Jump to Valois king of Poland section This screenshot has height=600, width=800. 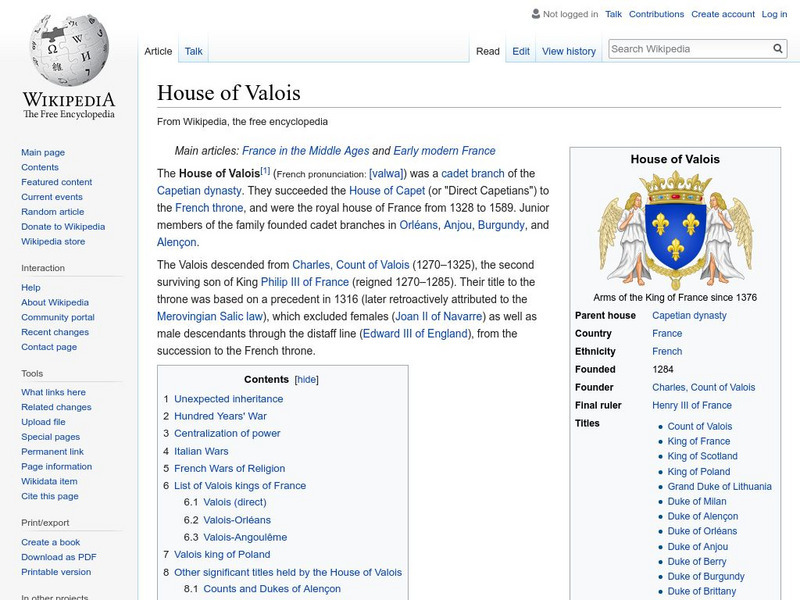click(222, 554)
